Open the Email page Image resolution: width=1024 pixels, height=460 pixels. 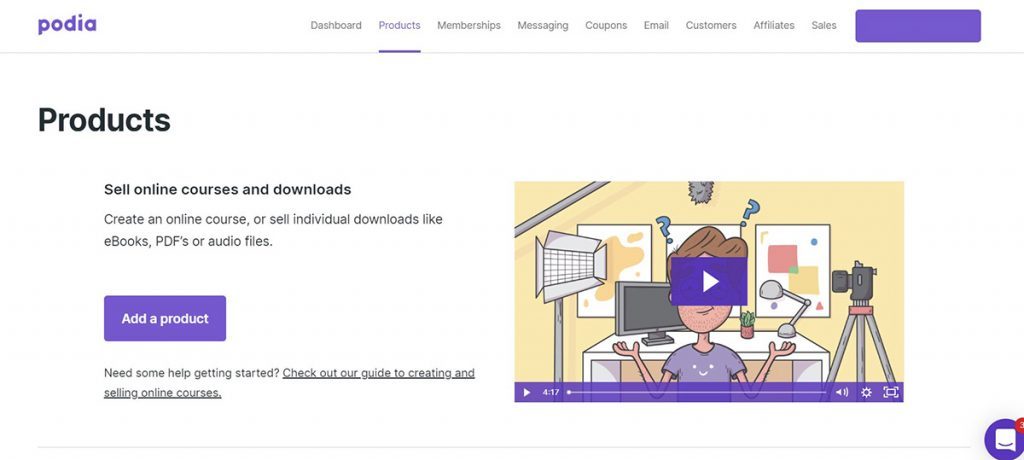pyautogui.click(x=656, y=26)
